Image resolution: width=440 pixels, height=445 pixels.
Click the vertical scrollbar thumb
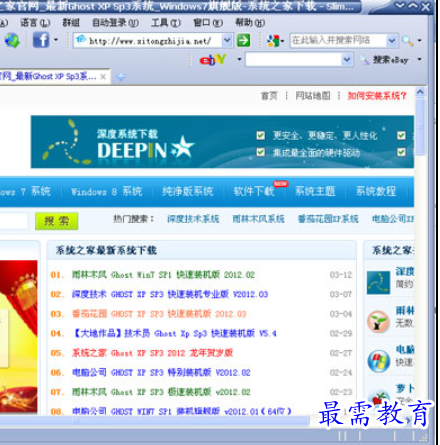tap(420, 126)
